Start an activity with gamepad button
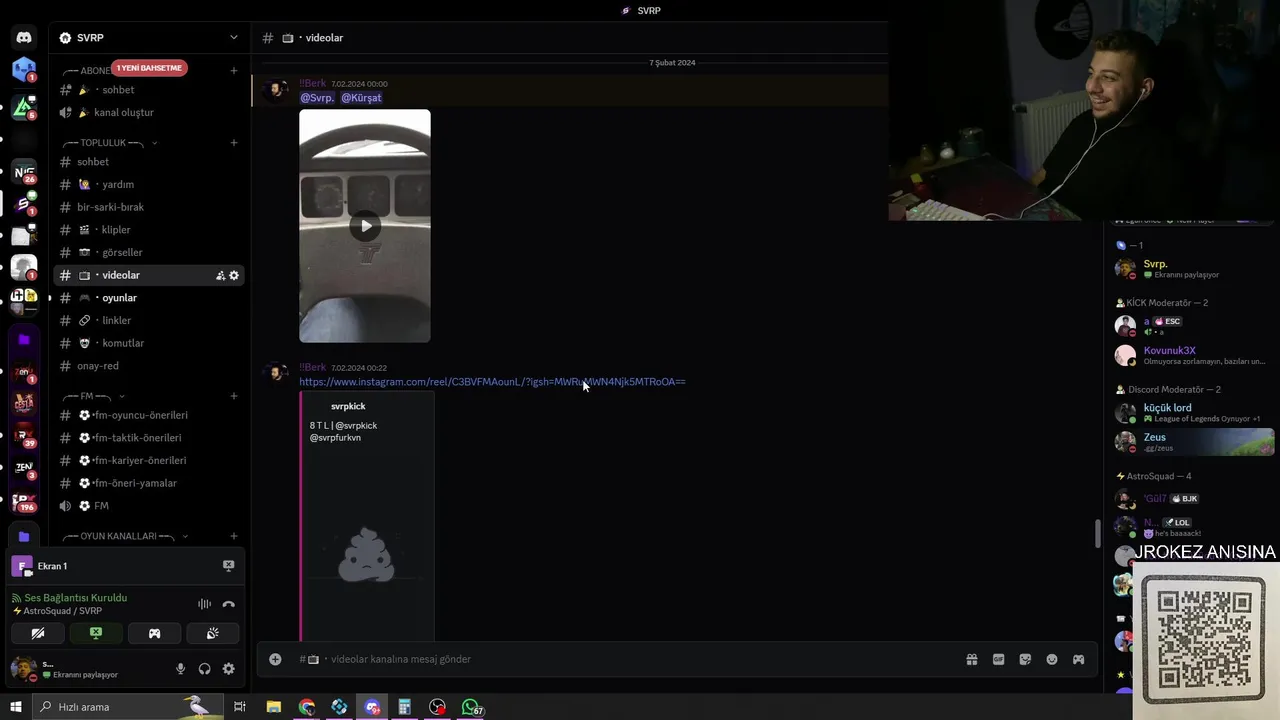Viewport: 1280px width, 720px height. [154, 633]
